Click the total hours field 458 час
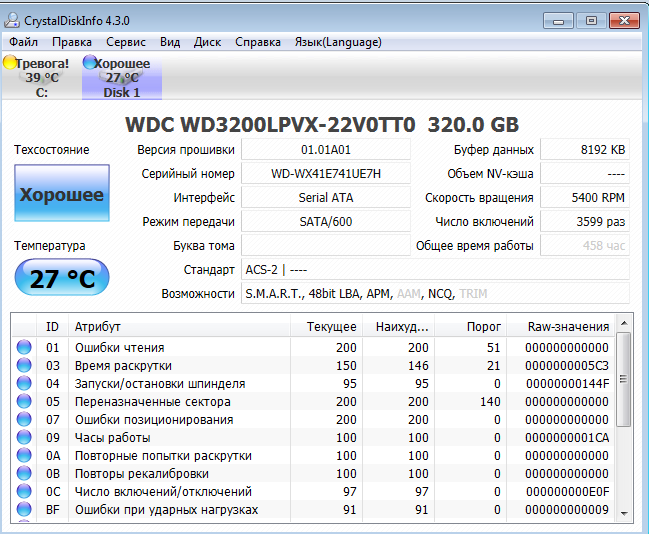This screenshot has height=534, width=649. tap(585, 245)
